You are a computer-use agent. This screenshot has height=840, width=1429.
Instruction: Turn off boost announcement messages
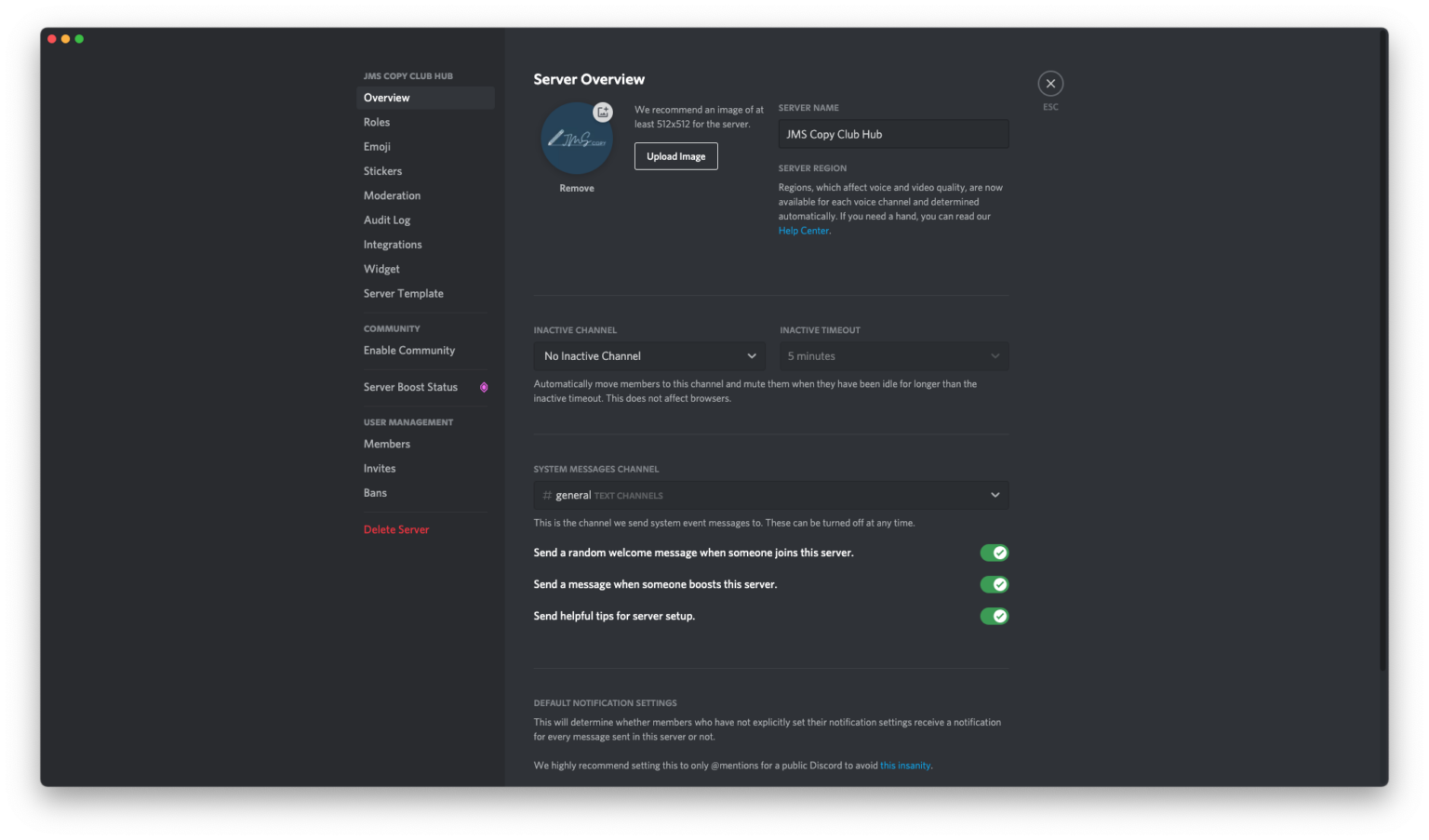pos(994,584)
